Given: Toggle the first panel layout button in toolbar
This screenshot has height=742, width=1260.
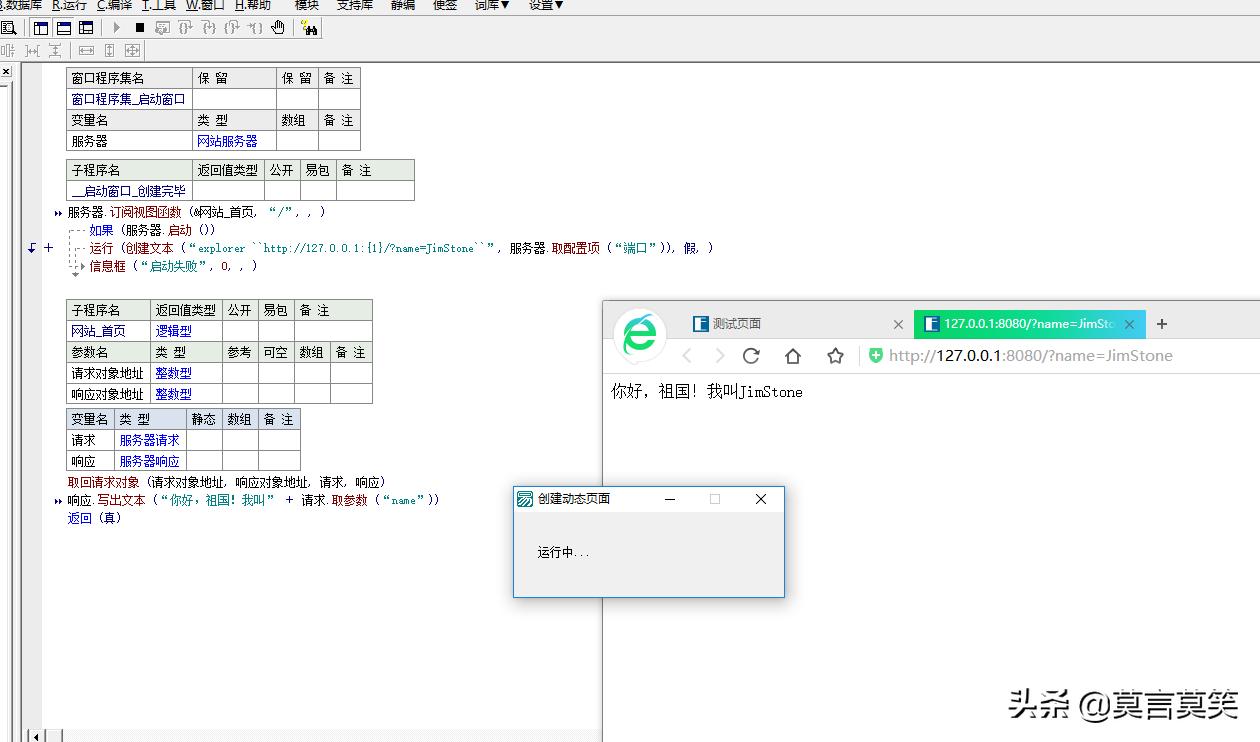Looking at the screenshot, I should (x=41, y=28).
